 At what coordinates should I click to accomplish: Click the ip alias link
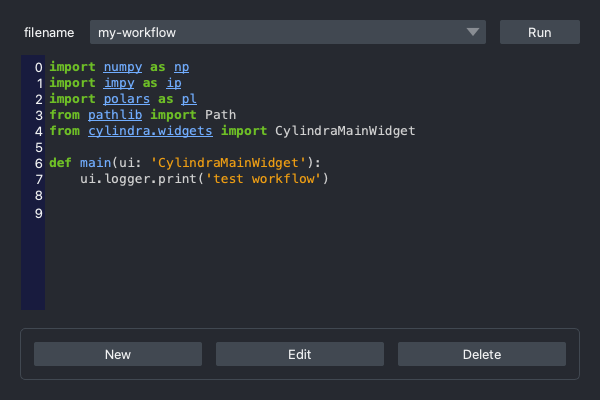(174, 83)
